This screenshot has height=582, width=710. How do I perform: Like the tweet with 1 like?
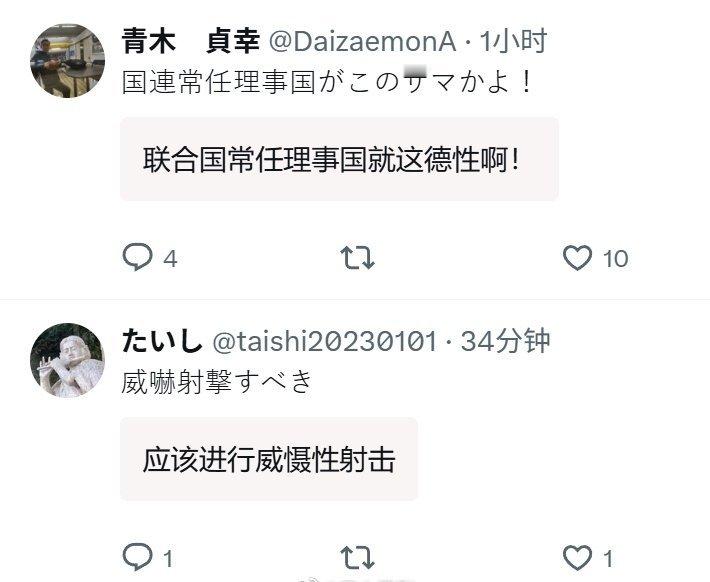[x=577, y=558]
